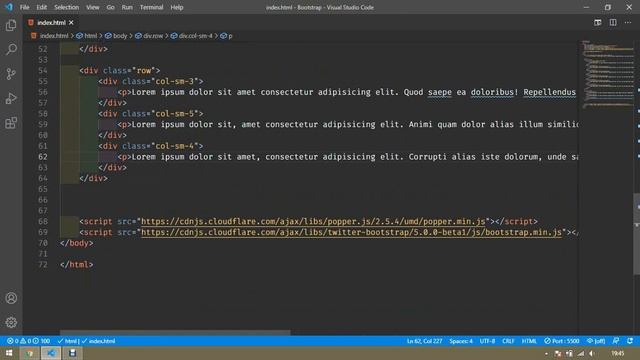Place cursor on the 'col-sm-3' class value
The width and height of the screenshot is (640, 360).
coord(174,81)
